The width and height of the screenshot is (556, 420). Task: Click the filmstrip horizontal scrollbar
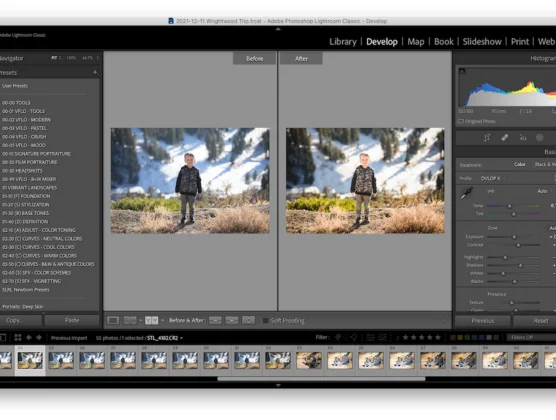[x=321, y=379]
